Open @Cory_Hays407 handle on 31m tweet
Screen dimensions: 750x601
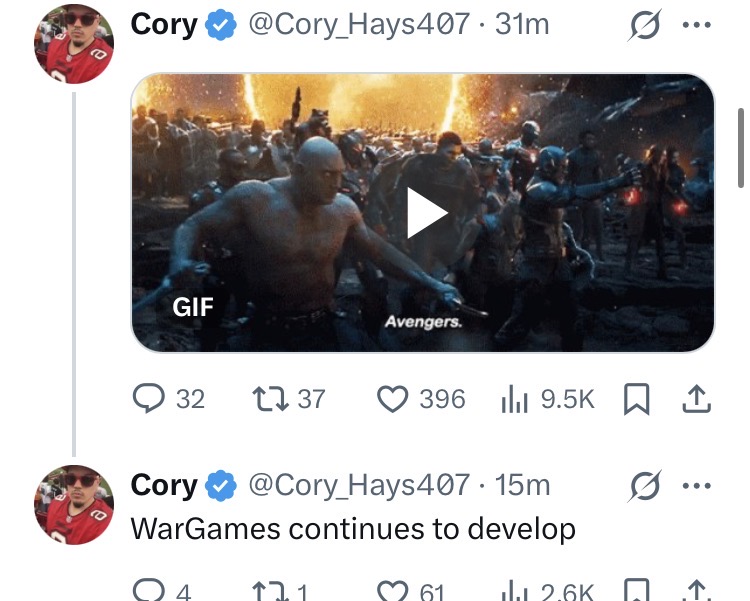click(359, 24)
